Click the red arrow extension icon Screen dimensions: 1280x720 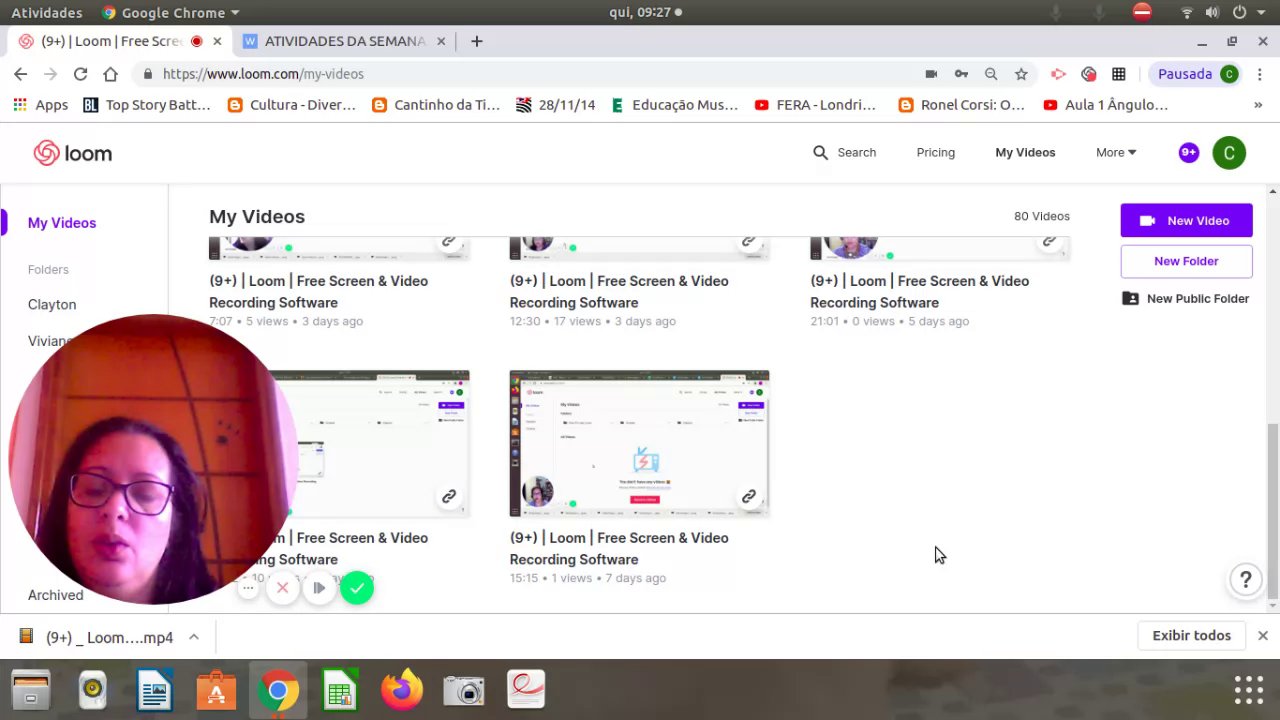[1058, 74]
